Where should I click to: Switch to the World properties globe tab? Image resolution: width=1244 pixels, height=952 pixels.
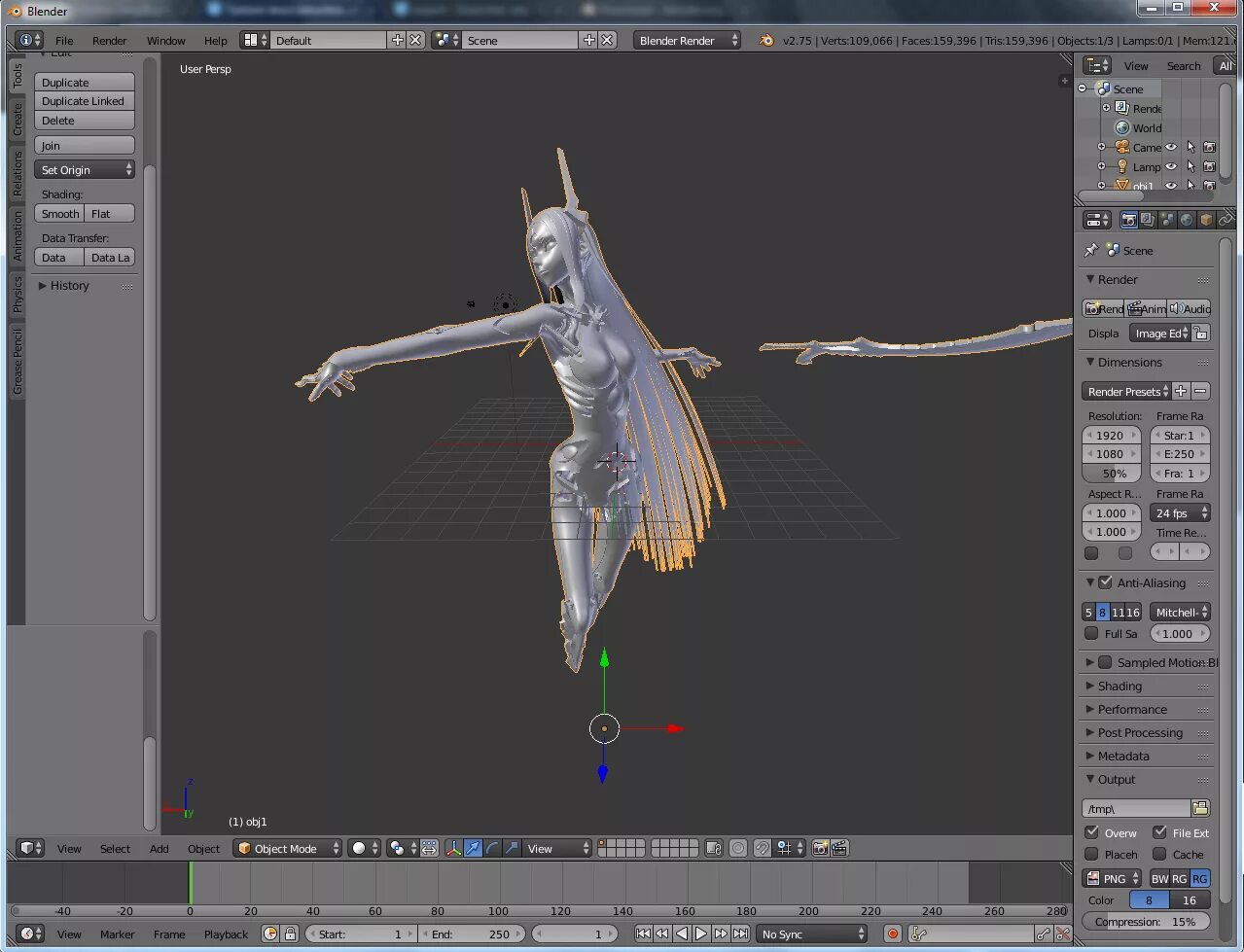tap(1187, 220)
